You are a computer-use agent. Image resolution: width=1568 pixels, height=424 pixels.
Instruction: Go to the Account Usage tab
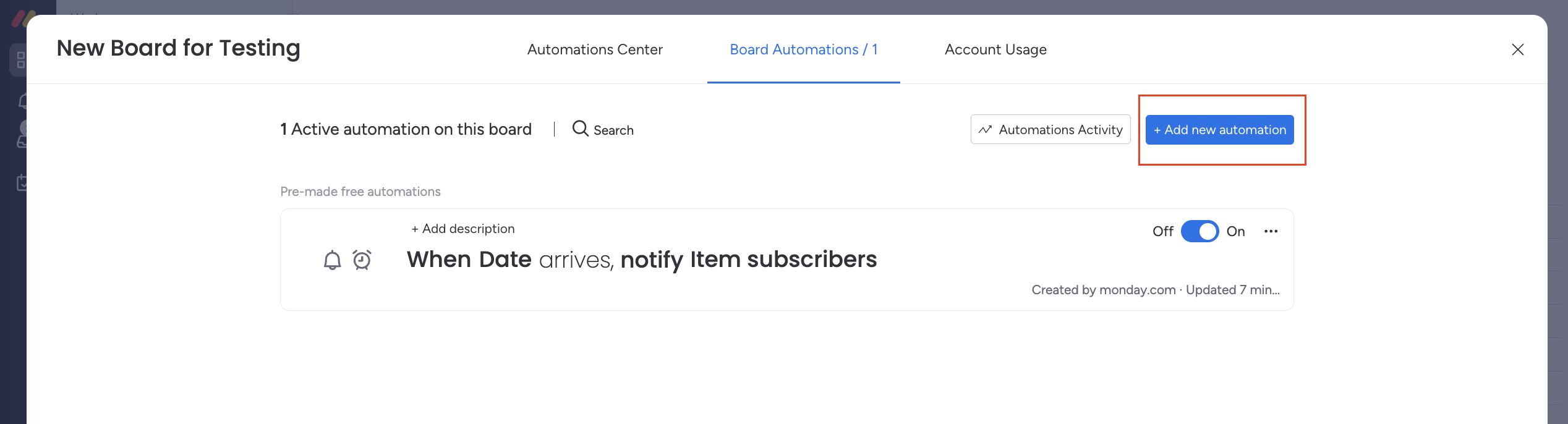pyautogui.click(x=995, y=49)
